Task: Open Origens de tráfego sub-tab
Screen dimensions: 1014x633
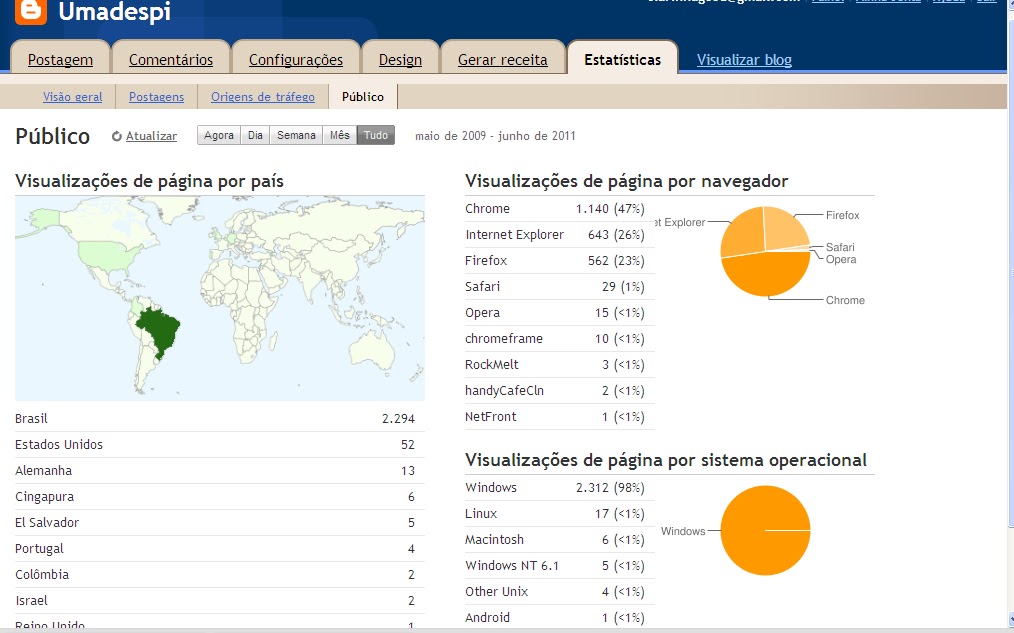Action: tap(263, 97)
